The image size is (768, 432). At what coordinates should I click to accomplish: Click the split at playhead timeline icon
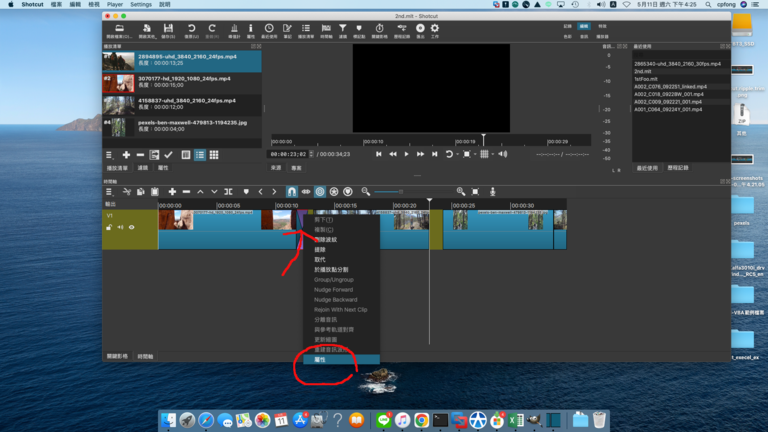pos(228,191)
